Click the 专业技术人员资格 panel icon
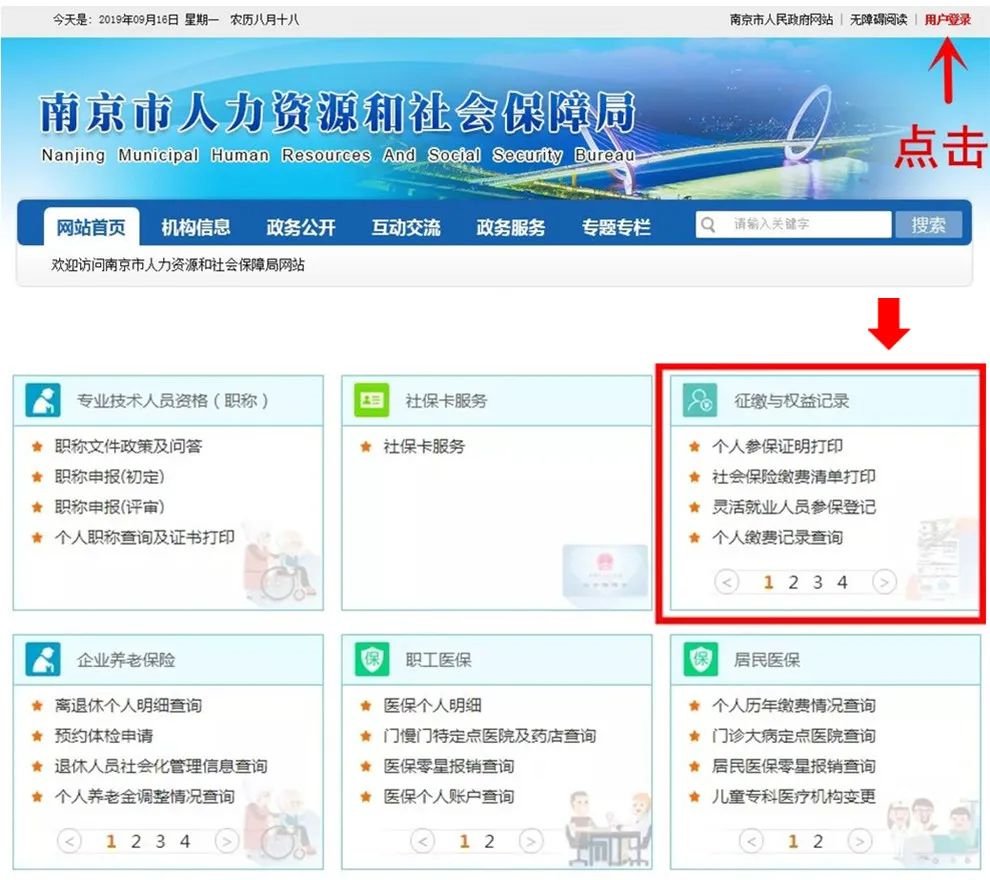The image size is (990, 880). click(x=43, y=400)
